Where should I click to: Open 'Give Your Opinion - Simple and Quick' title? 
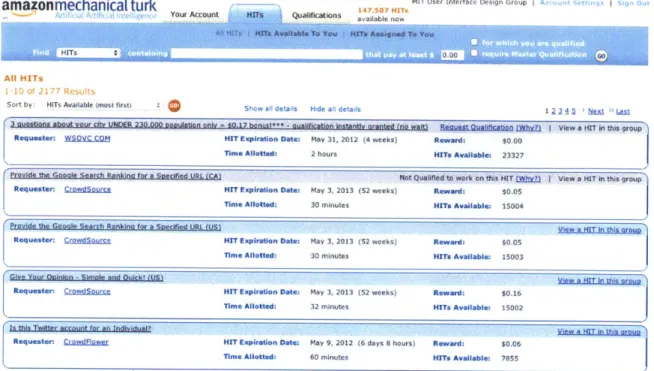pyautogui.click(x=86, y=278)
